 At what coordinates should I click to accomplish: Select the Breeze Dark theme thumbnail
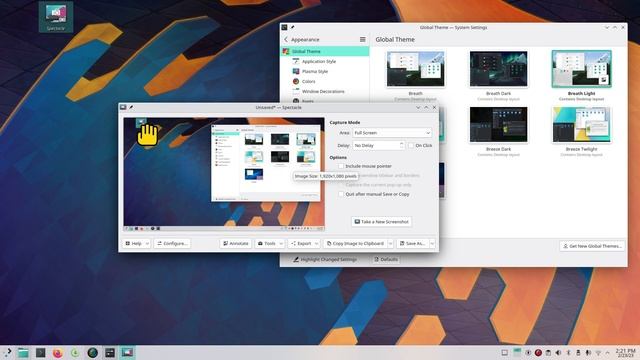[498, 124]
